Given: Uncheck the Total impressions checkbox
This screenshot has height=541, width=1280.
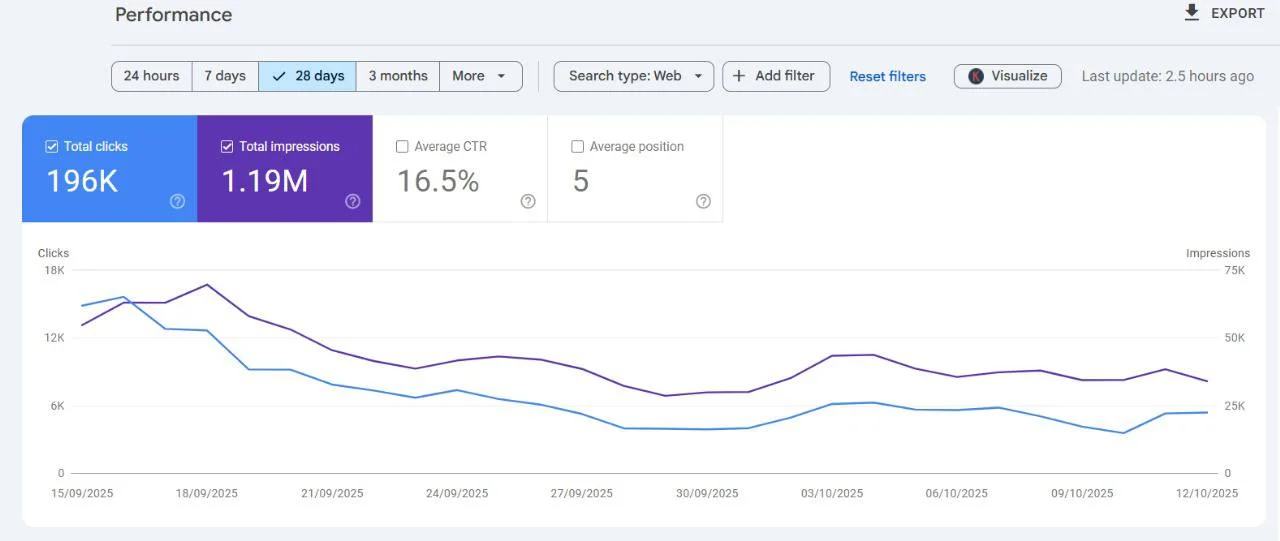Looking at the screenshot, I should coord(227,146).
